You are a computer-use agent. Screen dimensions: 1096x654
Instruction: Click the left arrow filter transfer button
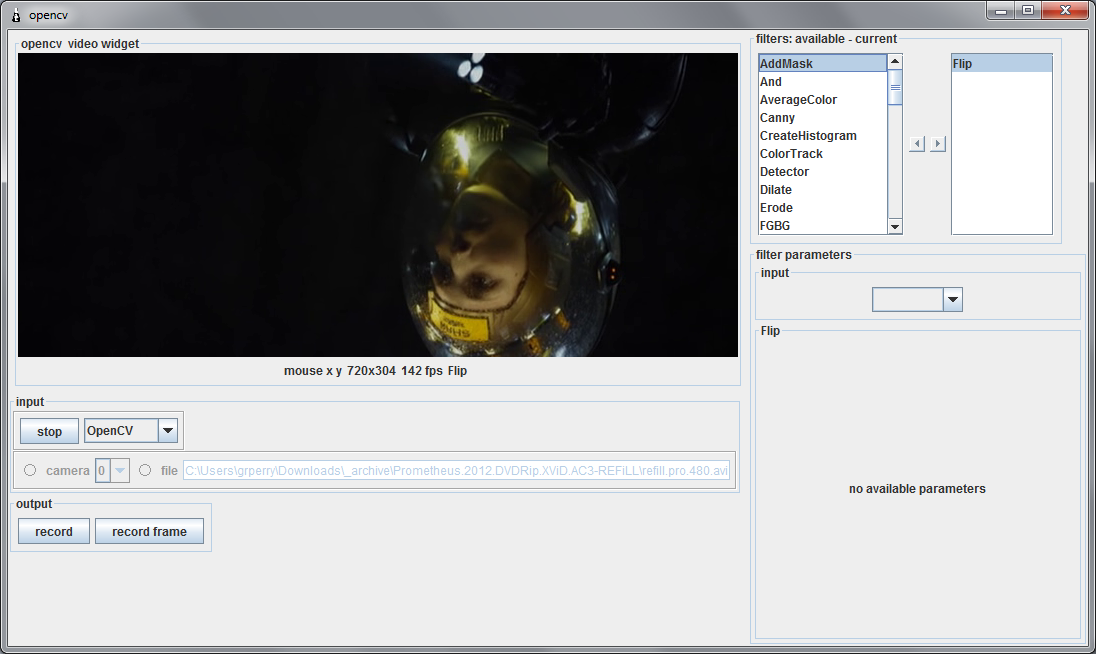coord(917,144)
